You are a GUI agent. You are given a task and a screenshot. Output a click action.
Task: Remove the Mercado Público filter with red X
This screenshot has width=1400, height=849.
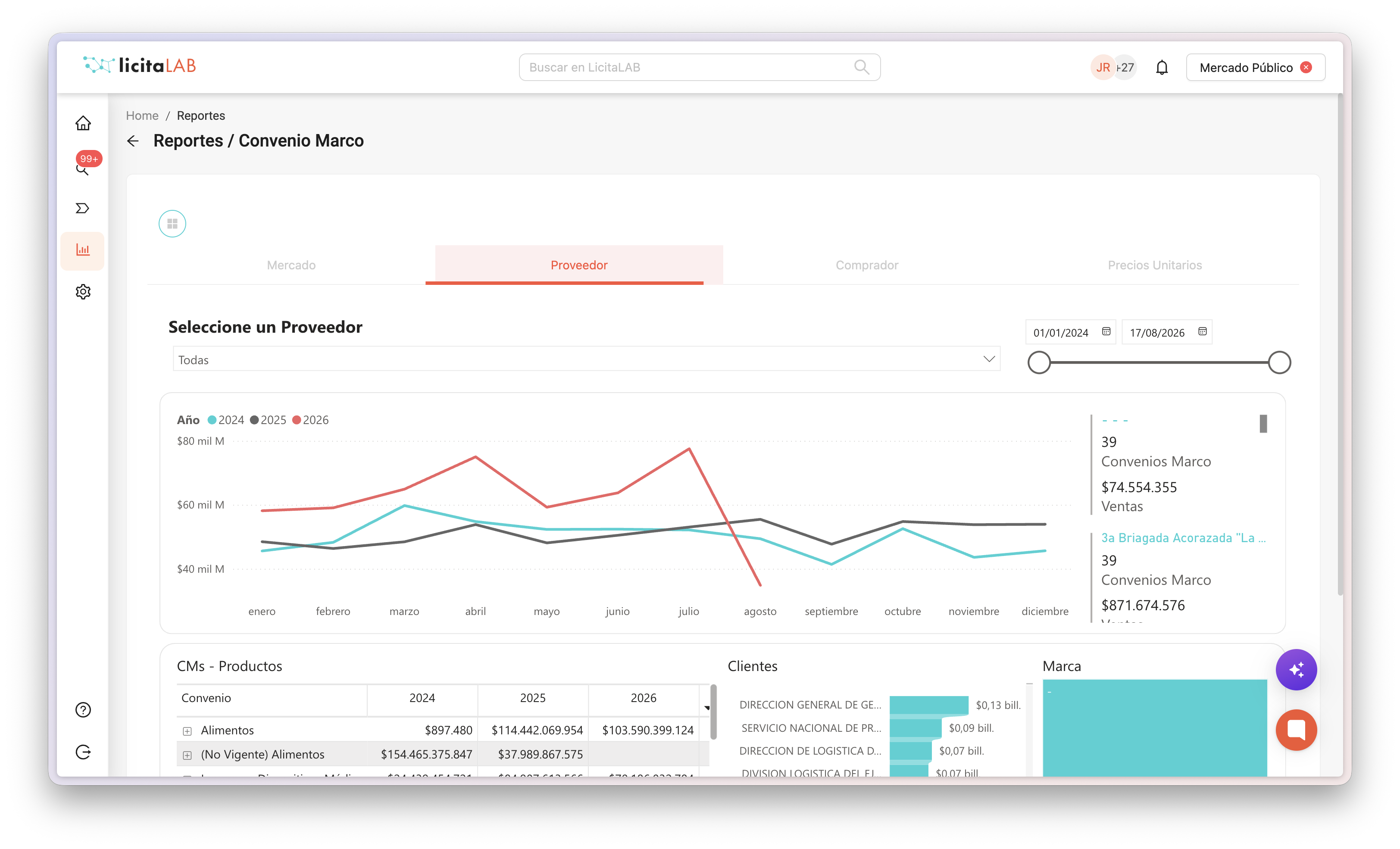point(1306,68)
